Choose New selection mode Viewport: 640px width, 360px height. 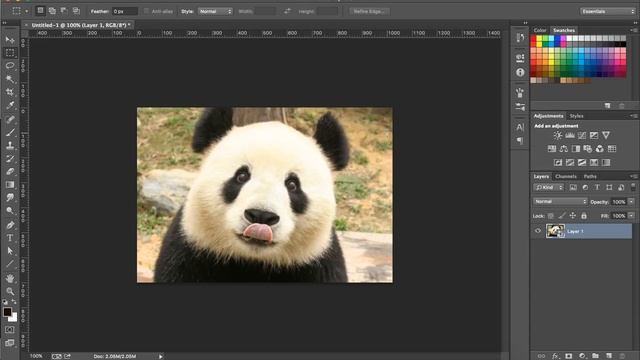(x=40, y=11)
